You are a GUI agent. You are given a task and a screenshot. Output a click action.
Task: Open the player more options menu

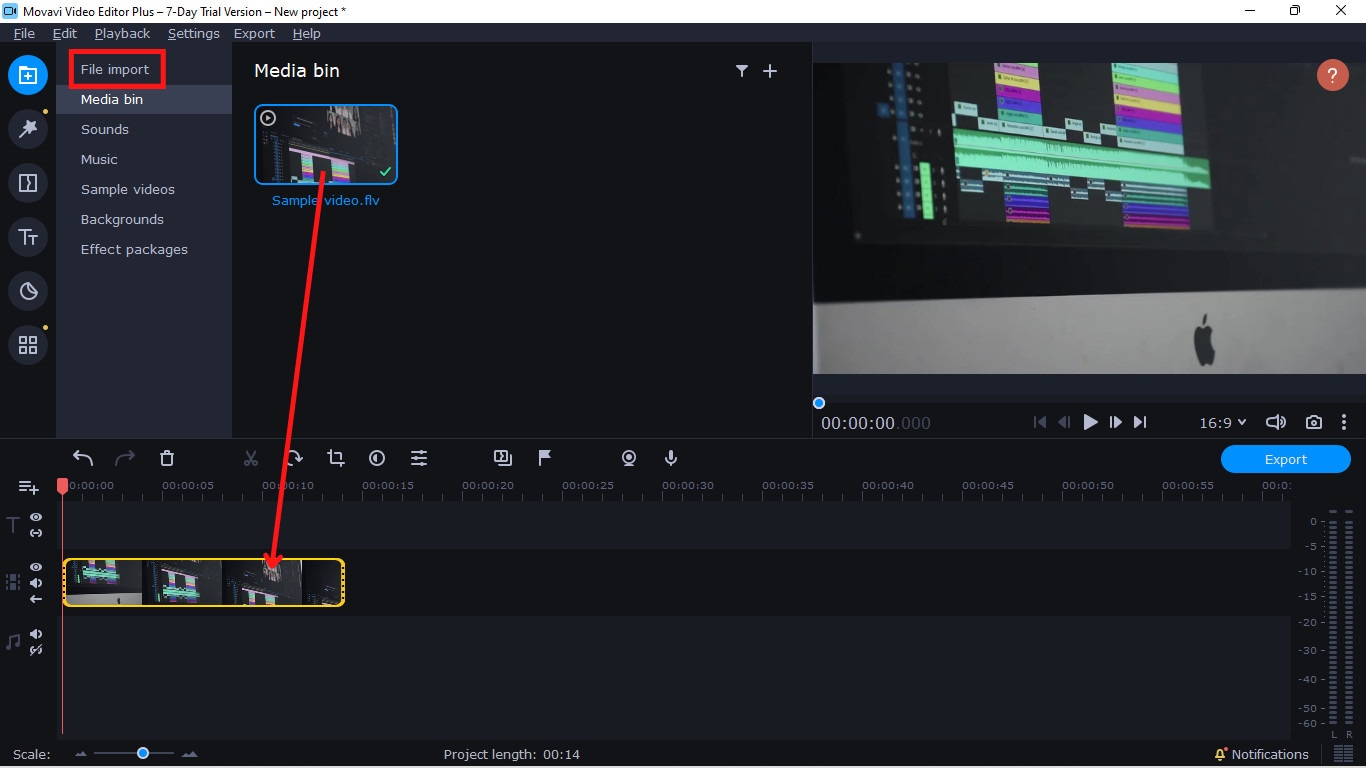(1344, 422)
